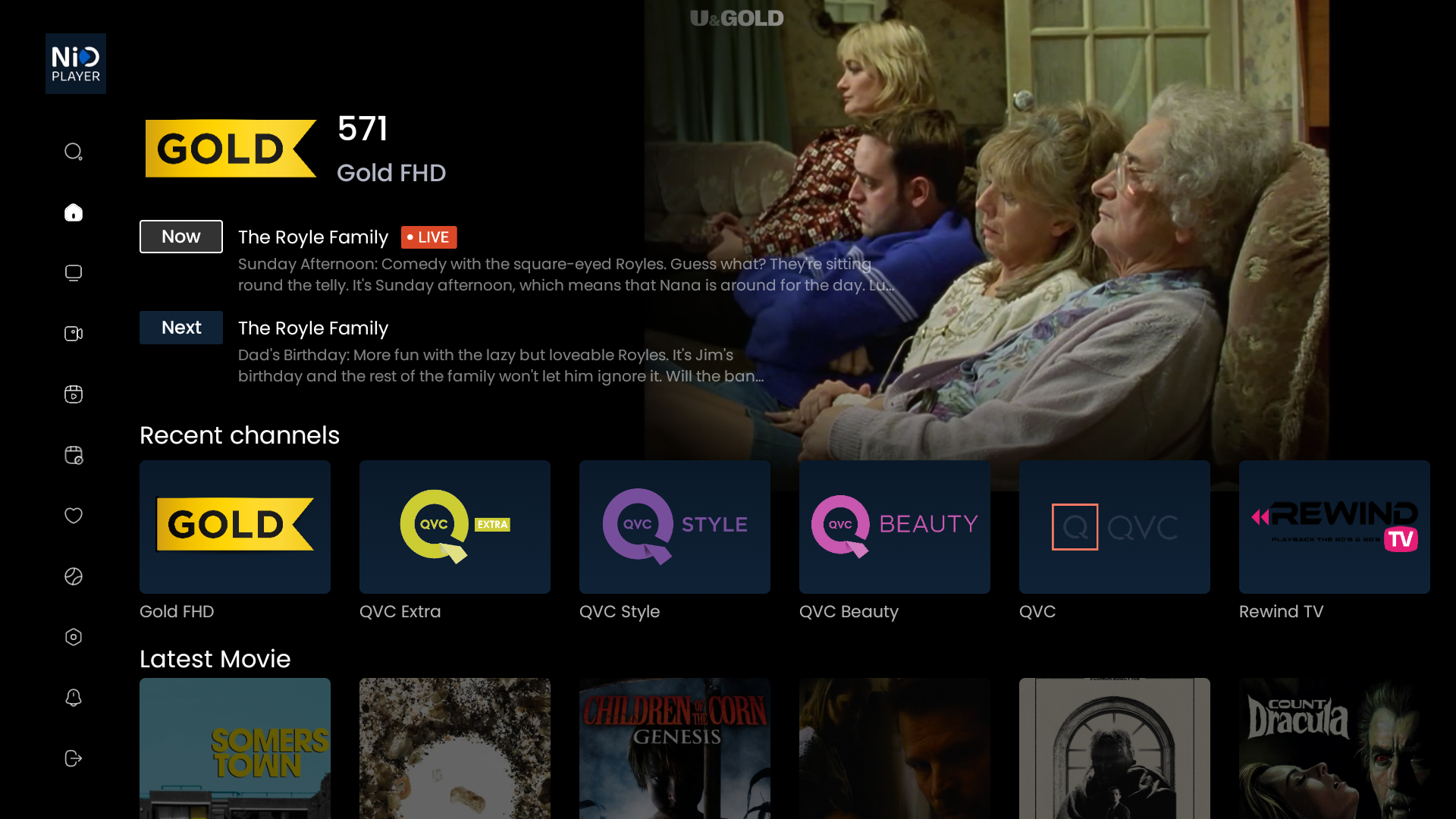Select the Next program tab
Viewport: 1456px width, 819px height.
click(x=181, y=328)
